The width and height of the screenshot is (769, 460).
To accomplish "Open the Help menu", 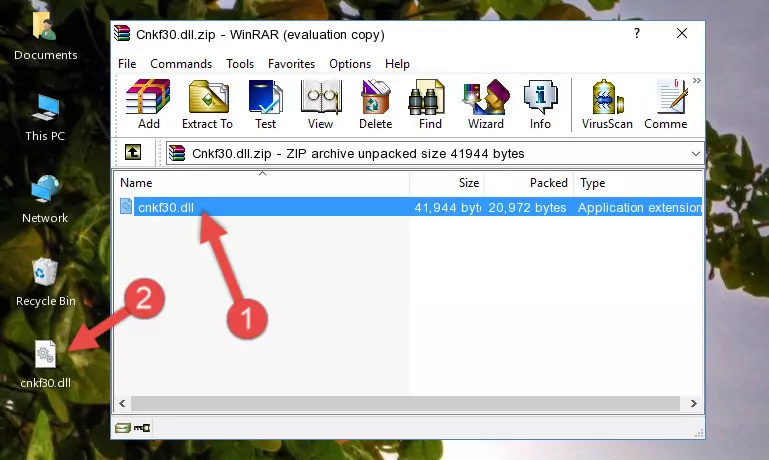I will (397, 64).
